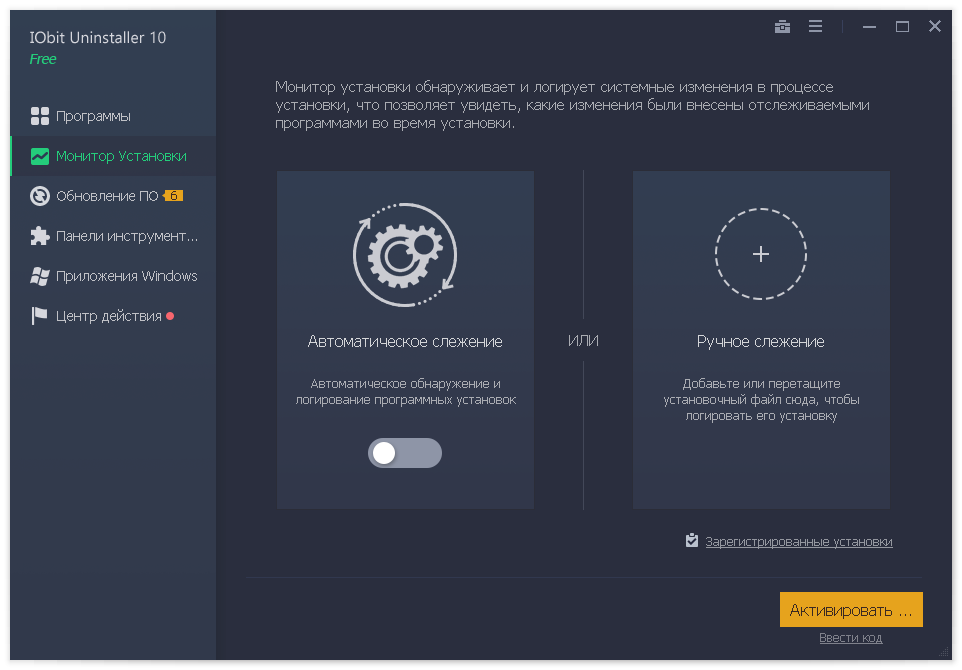Switch to Приложения Windows section
Screen dimensions: 962x670
coord(114,276)
